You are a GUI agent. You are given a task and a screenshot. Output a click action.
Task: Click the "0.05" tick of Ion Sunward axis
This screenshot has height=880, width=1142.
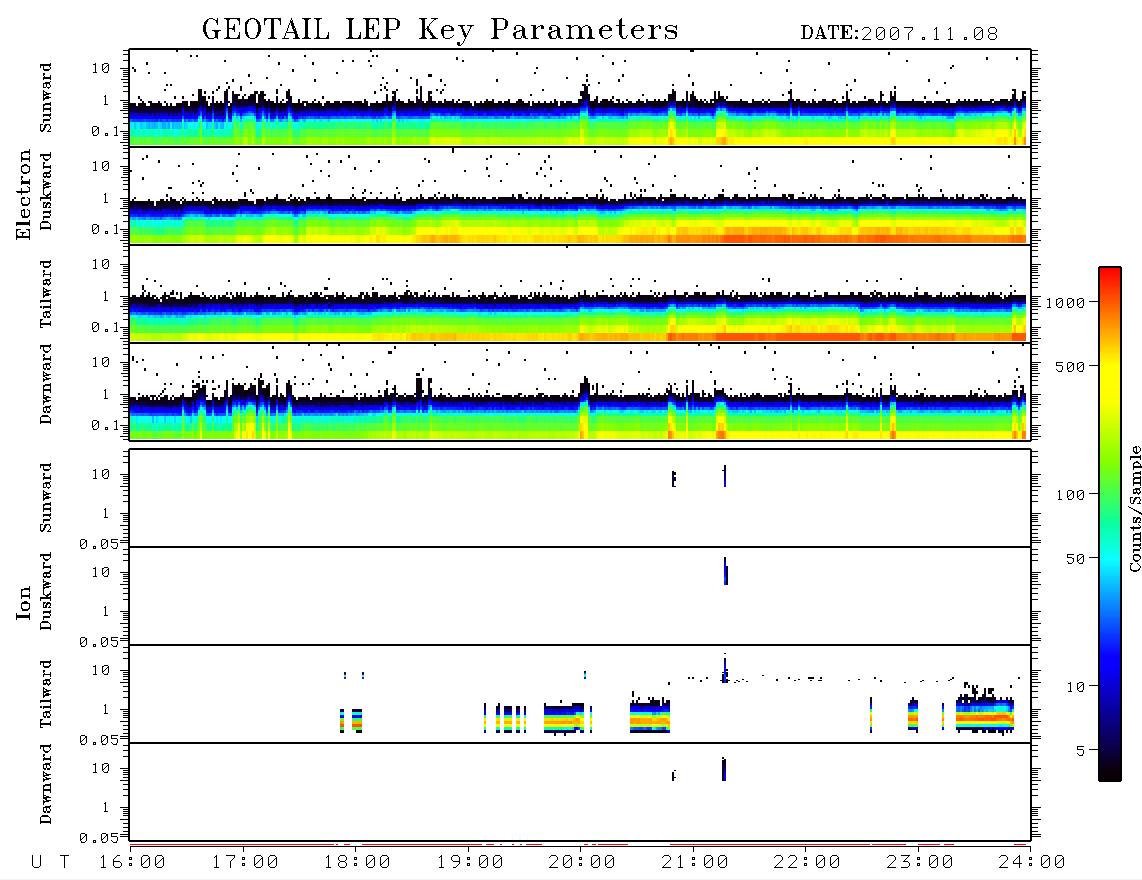click(99, 543)
